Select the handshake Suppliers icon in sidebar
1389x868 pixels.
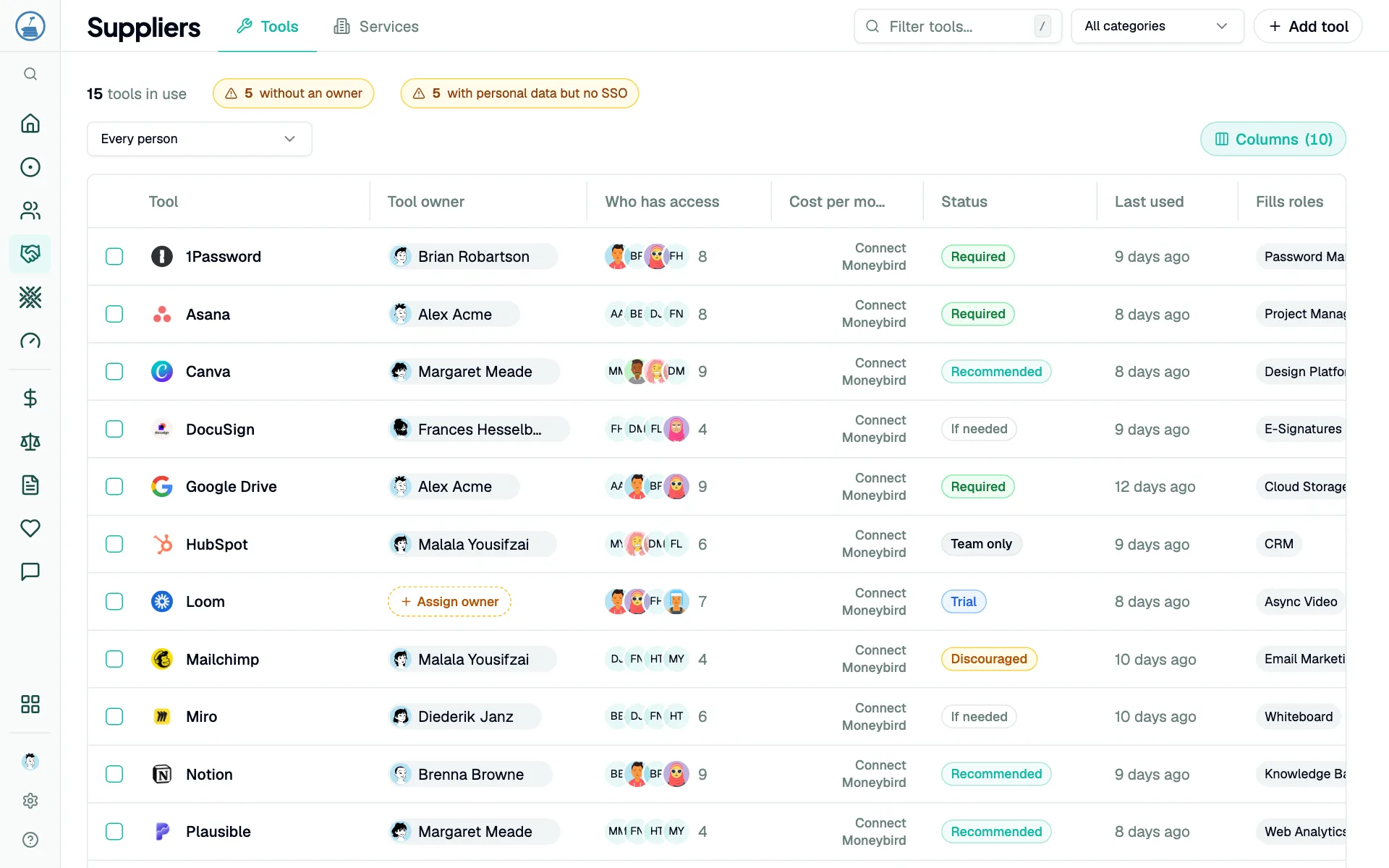coord(30,254)
